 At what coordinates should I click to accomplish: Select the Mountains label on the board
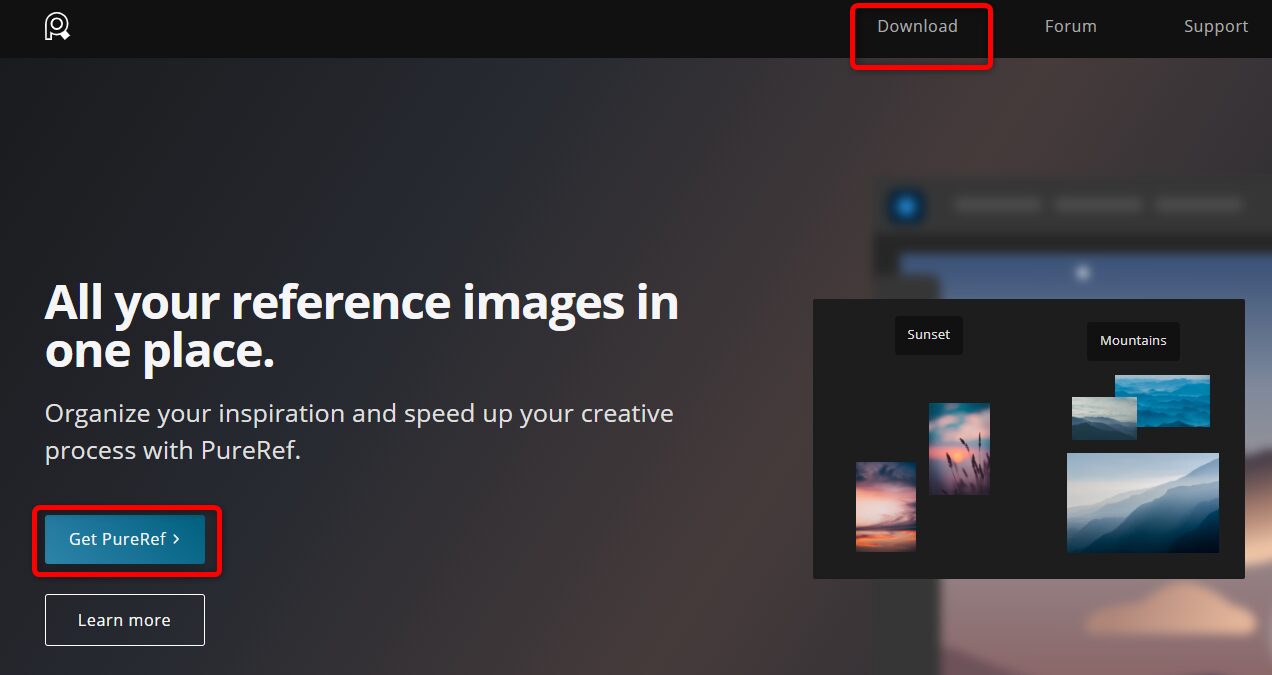[1133, 341]
